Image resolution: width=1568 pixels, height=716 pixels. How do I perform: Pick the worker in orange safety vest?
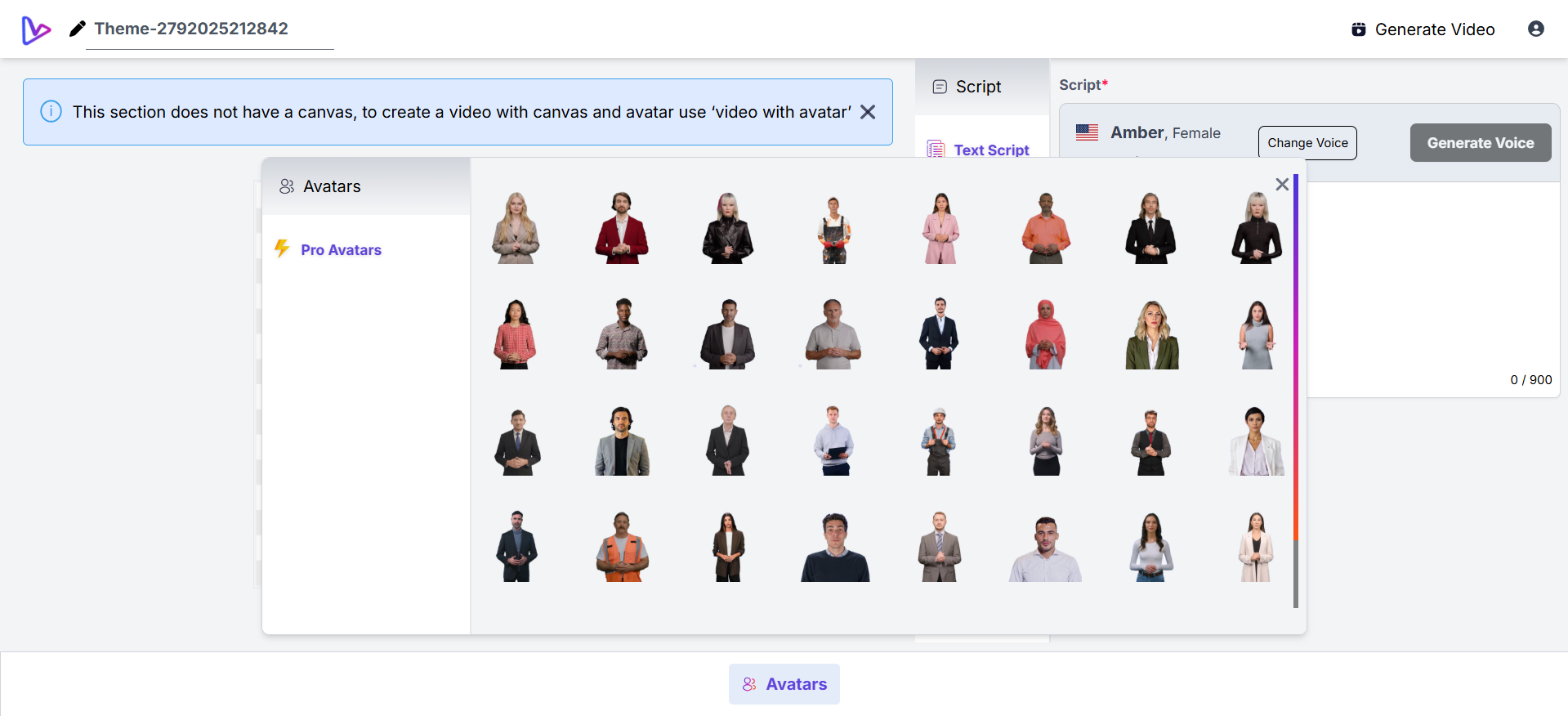tap(623, 547)
